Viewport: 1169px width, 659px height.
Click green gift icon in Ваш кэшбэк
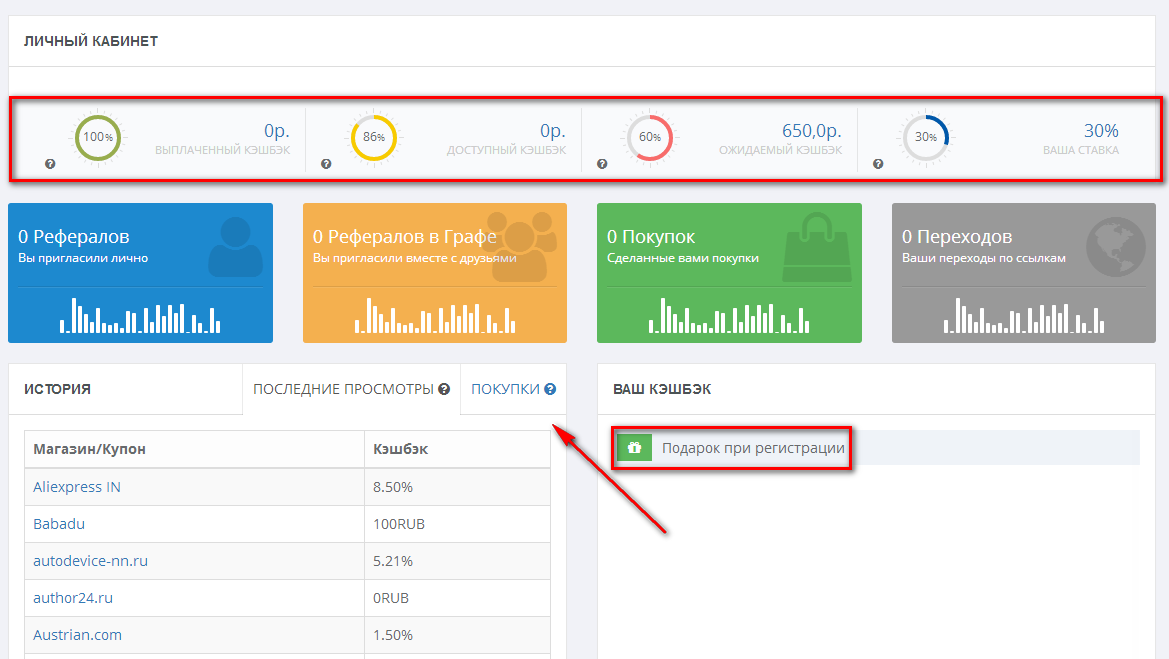click(633, 448)
